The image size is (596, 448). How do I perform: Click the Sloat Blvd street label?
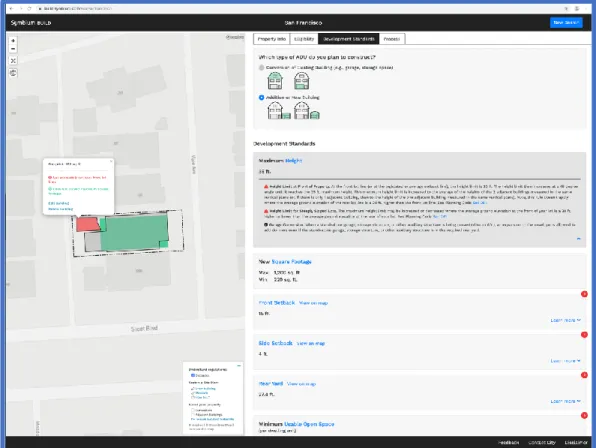(144, 328)
